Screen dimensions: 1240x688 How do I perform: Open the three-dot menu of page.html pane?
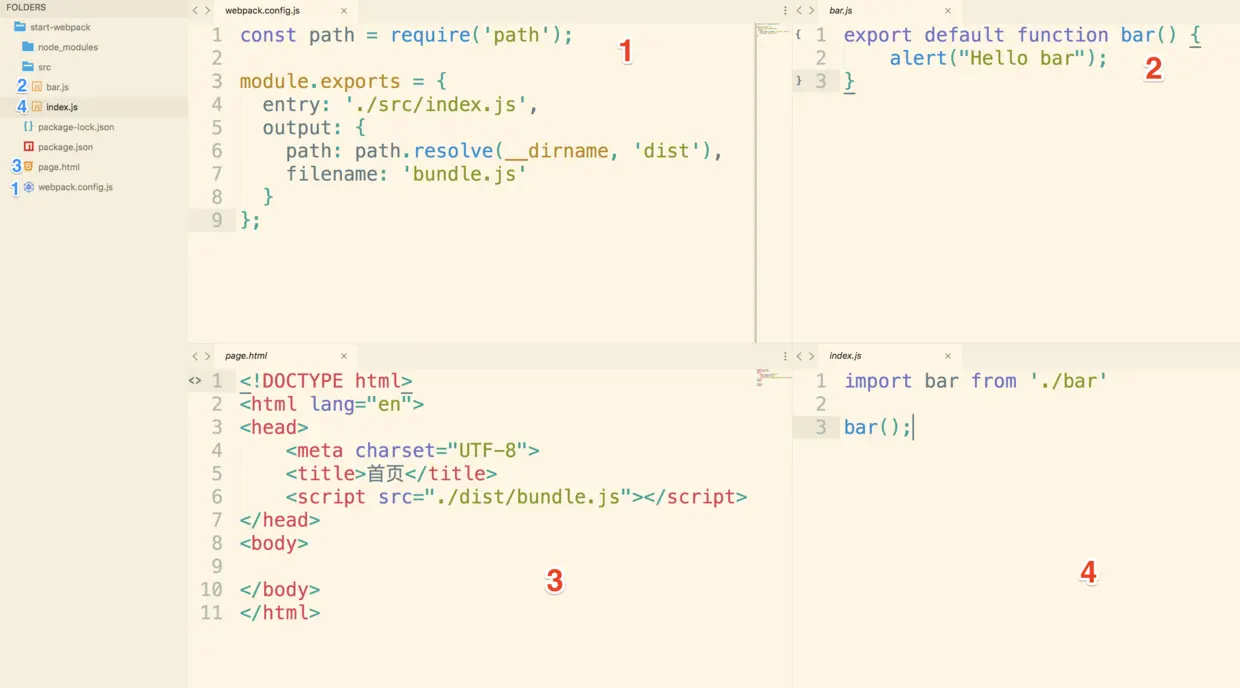785,356
